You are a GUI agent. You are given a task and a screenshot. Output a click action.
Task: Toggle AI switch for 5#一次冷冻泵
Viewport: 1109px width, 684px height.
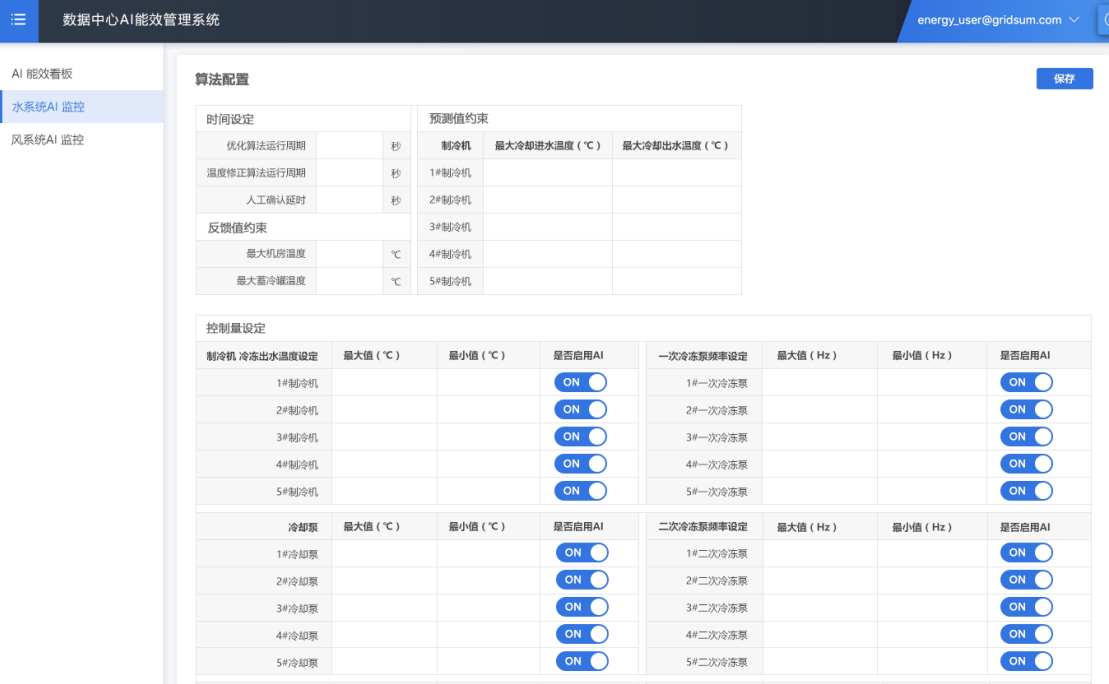click(1026, 491)
